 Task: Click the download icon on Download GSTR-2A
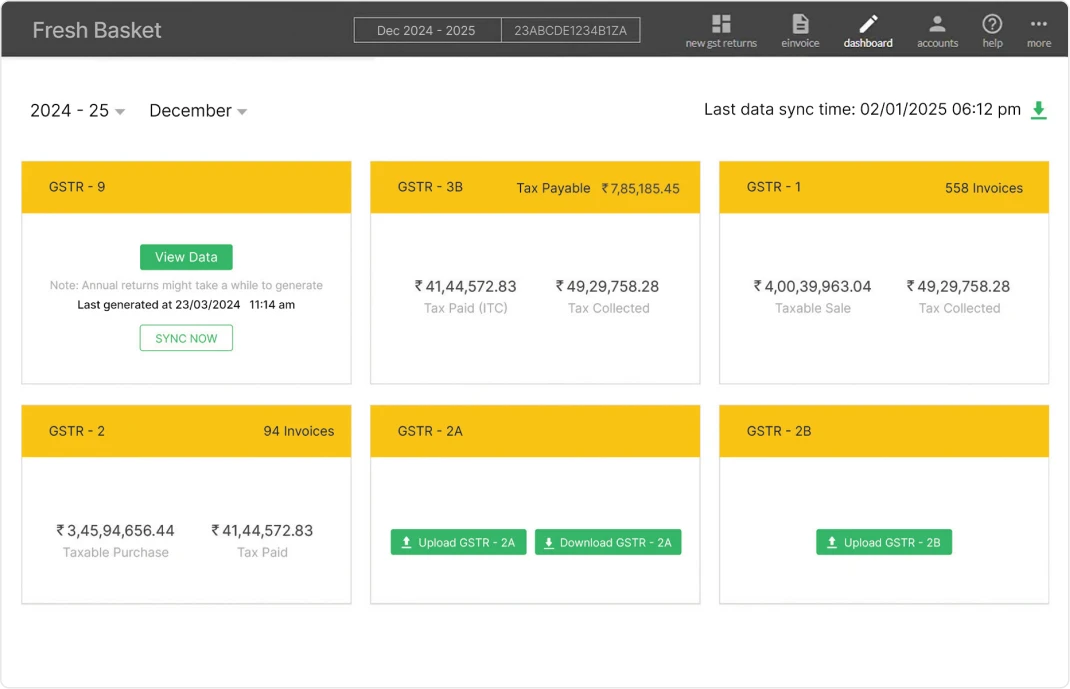(x=549, y=541)
